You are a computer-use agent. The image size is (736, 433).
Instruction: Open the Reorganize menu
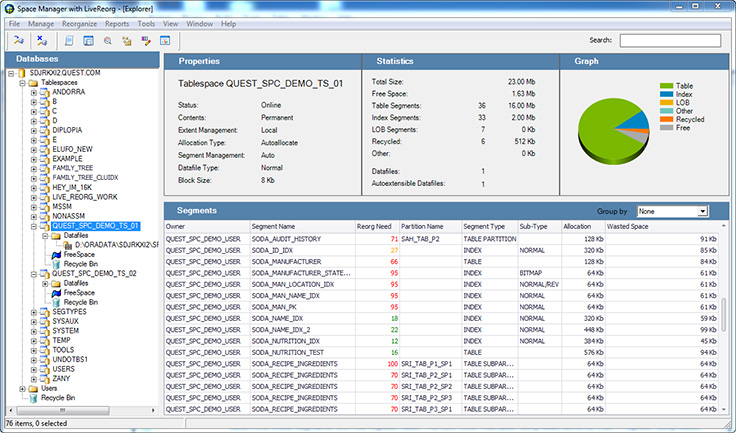point(79,24)
